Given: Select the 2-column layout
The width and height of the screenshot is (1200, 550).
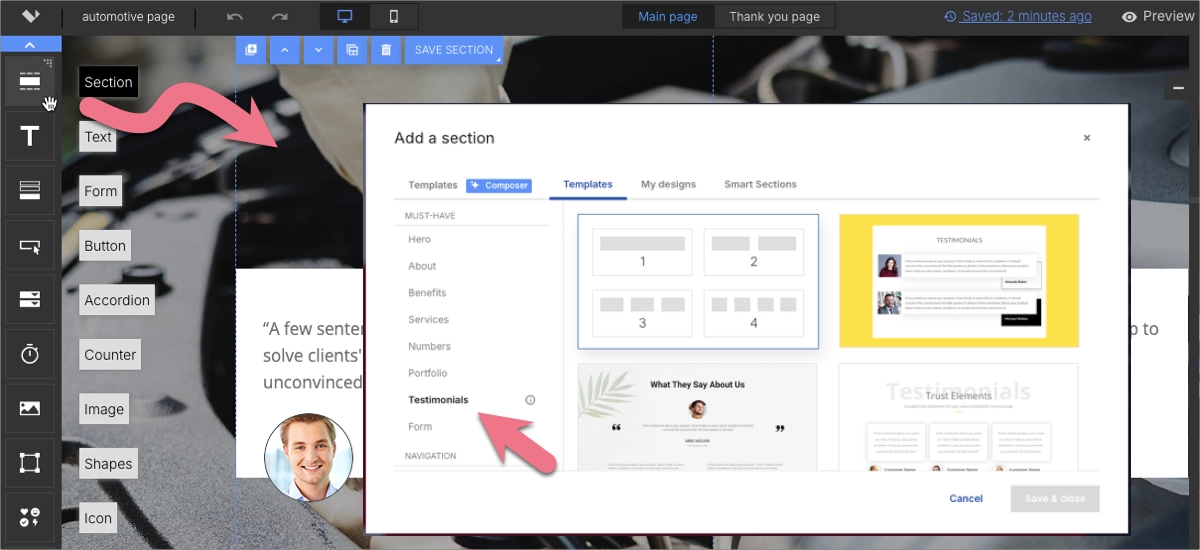Looking at the screenshot, I should (x=754, y=252).
